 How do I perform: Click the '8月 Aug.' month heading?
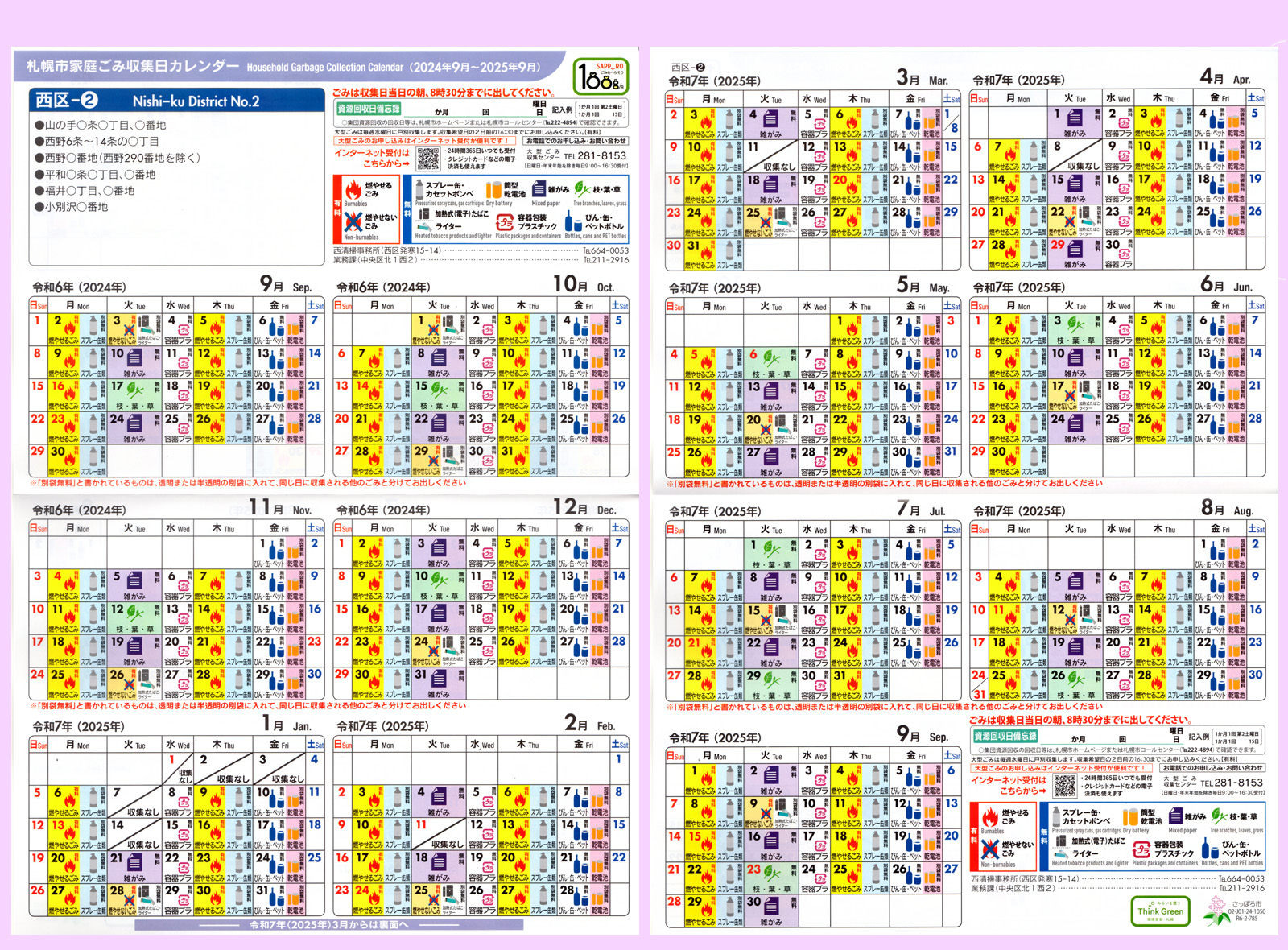[1228, 508]
